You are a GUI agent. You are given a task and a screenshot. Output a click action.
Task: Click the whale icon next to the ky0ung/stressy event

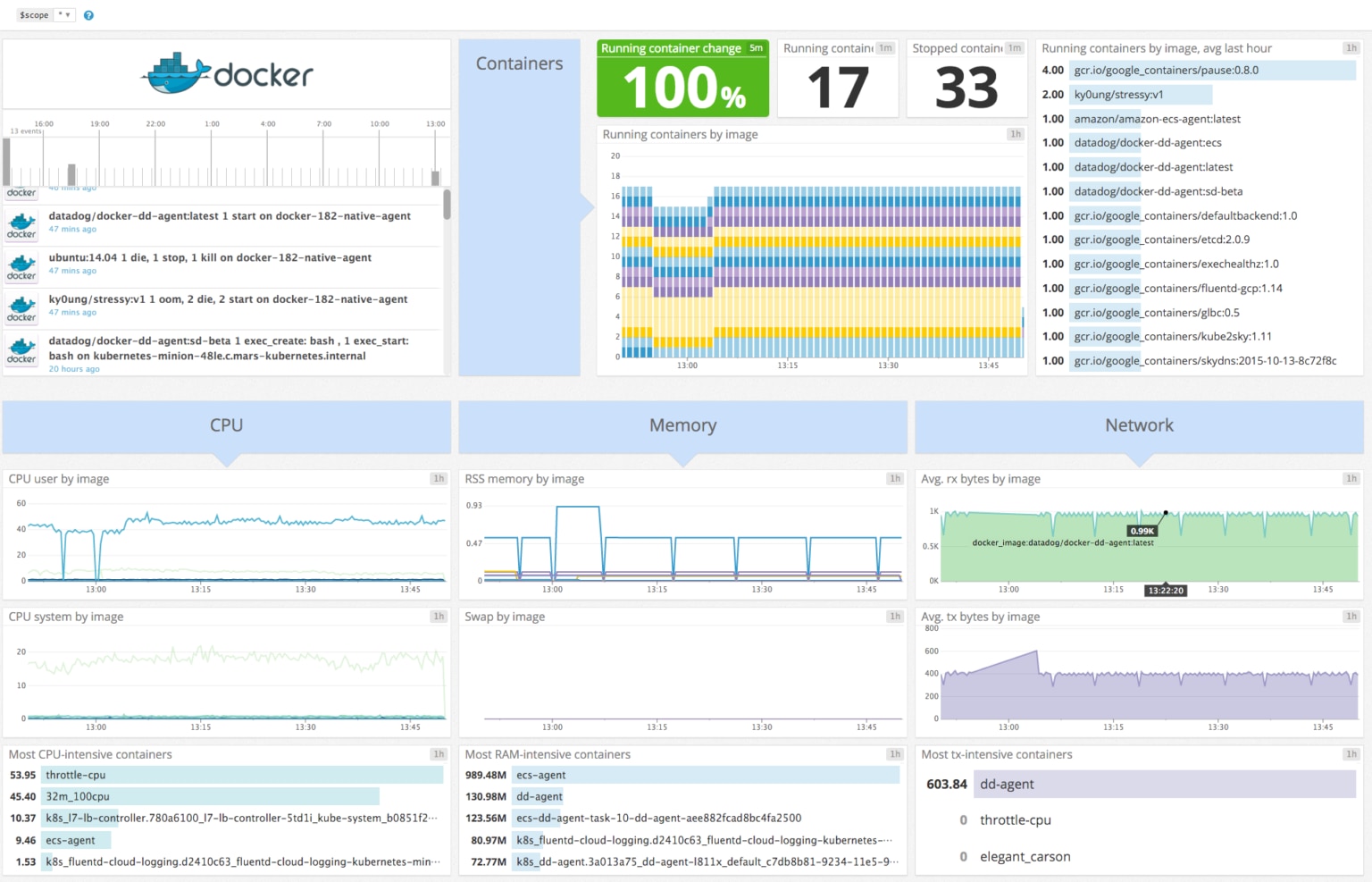tap(21, 307)
